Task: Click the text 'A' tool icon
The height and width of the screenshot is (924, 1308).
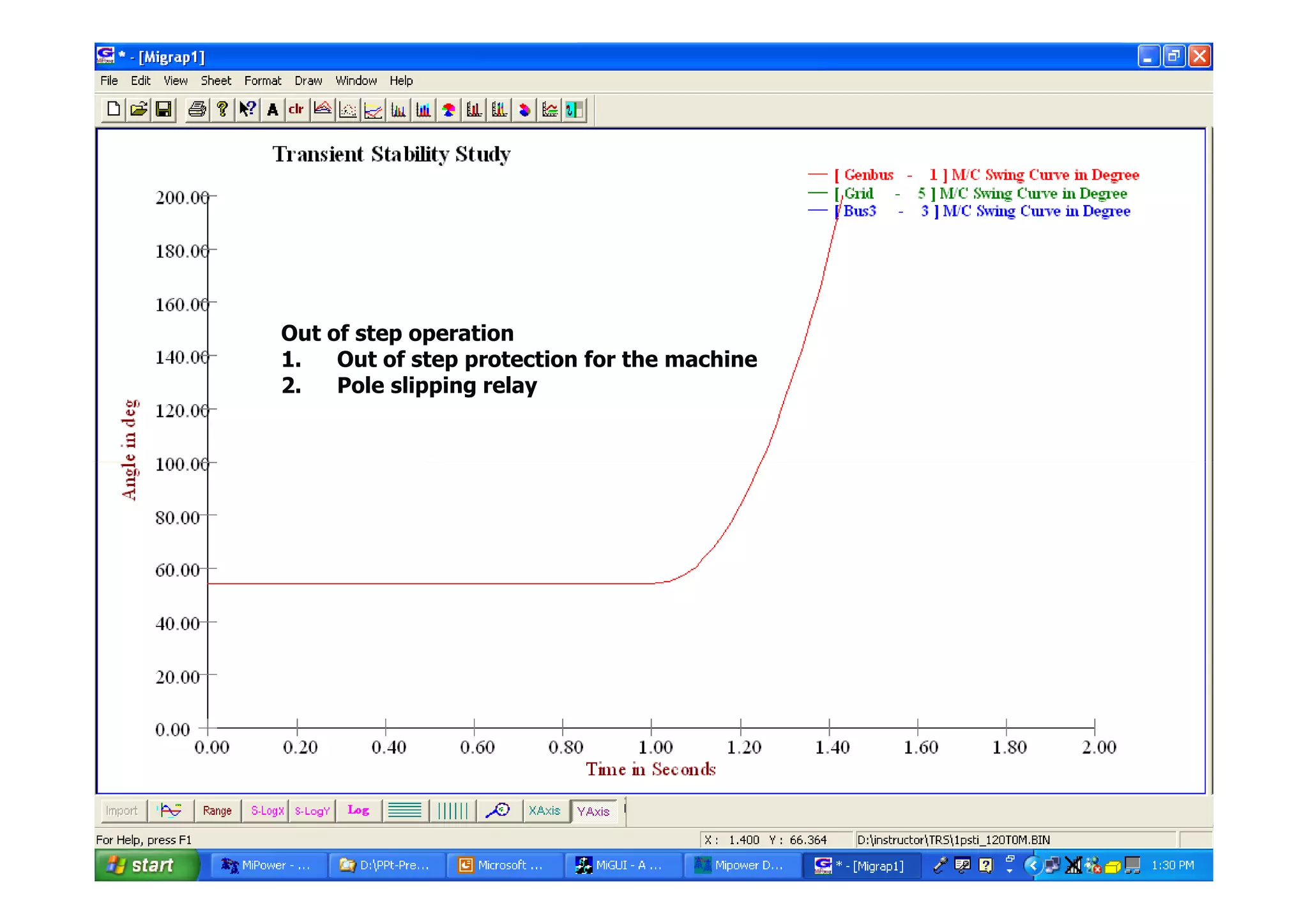Action: (272, 110)
